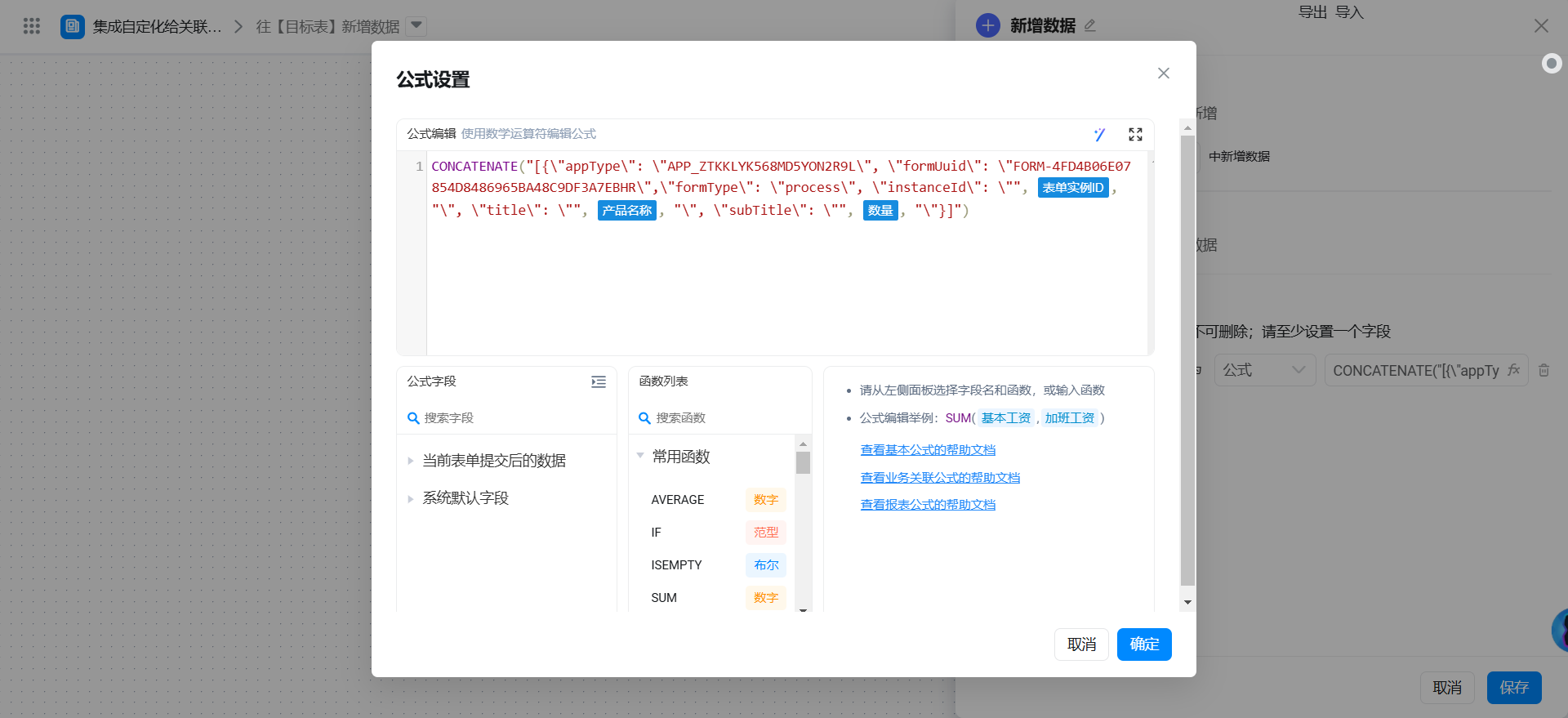Viewport: 1568px width, 718px height.
Task: Expand 系统默认字段 tree node
Action: tap(411, 498)
